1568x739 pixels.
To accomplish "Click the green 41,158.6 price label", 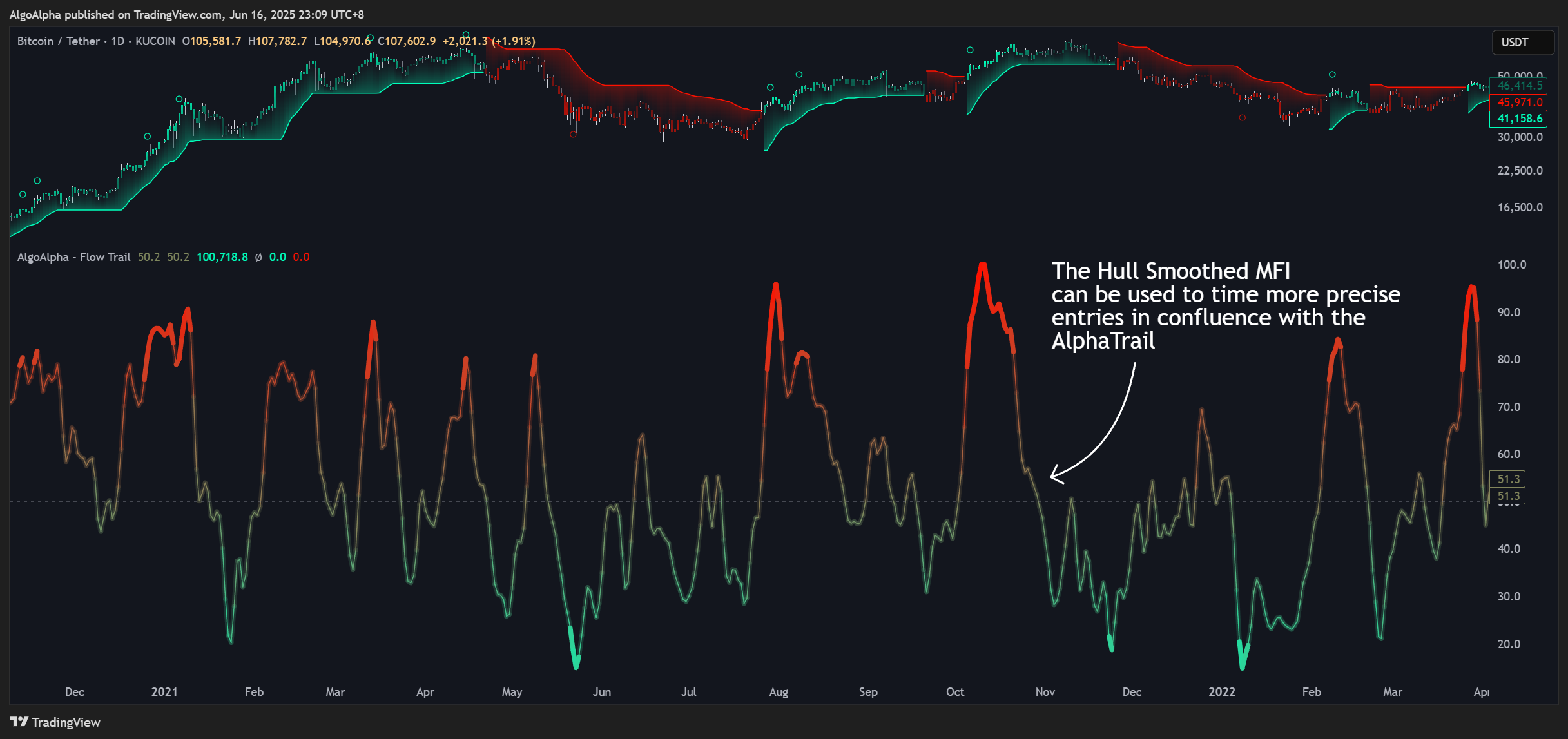I will tap(1519, 119).
